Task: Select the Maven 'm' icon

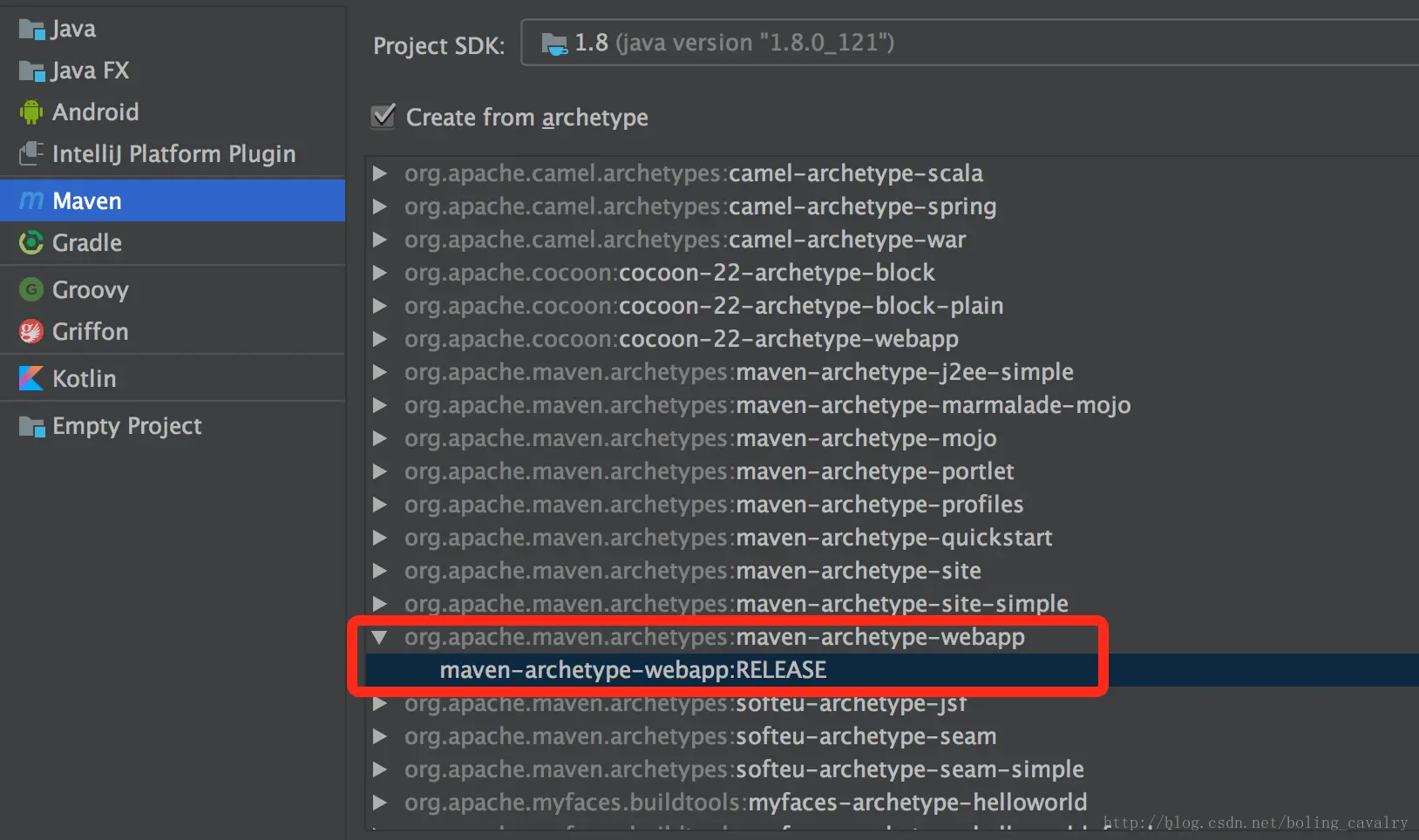Action: tap(31, 201)
